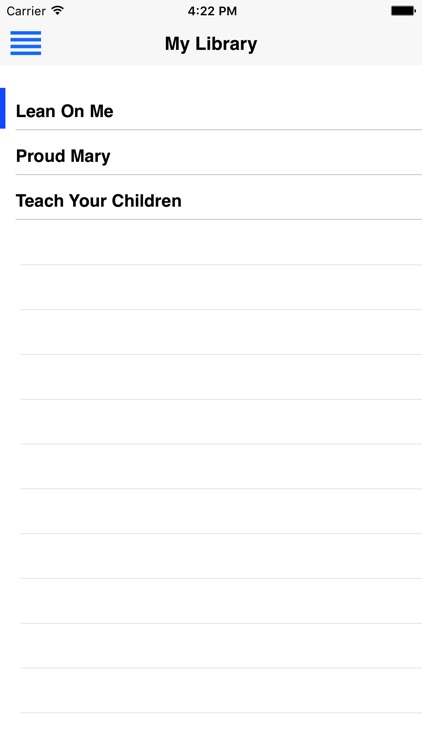Tap the Wi-Fi signal icon
This screenshot has width=422, height=750.
coord(58,11)
